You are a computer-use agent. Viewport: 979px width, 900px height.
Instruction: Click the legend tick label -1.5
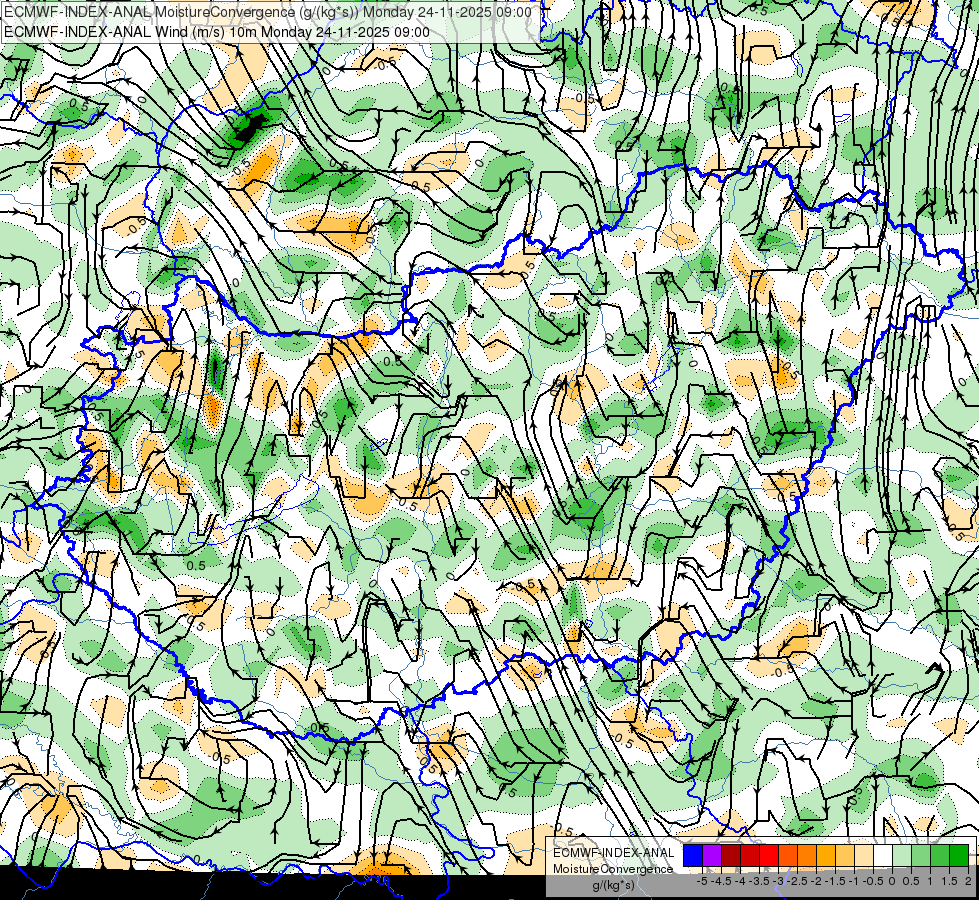click(x=835, y=881)
